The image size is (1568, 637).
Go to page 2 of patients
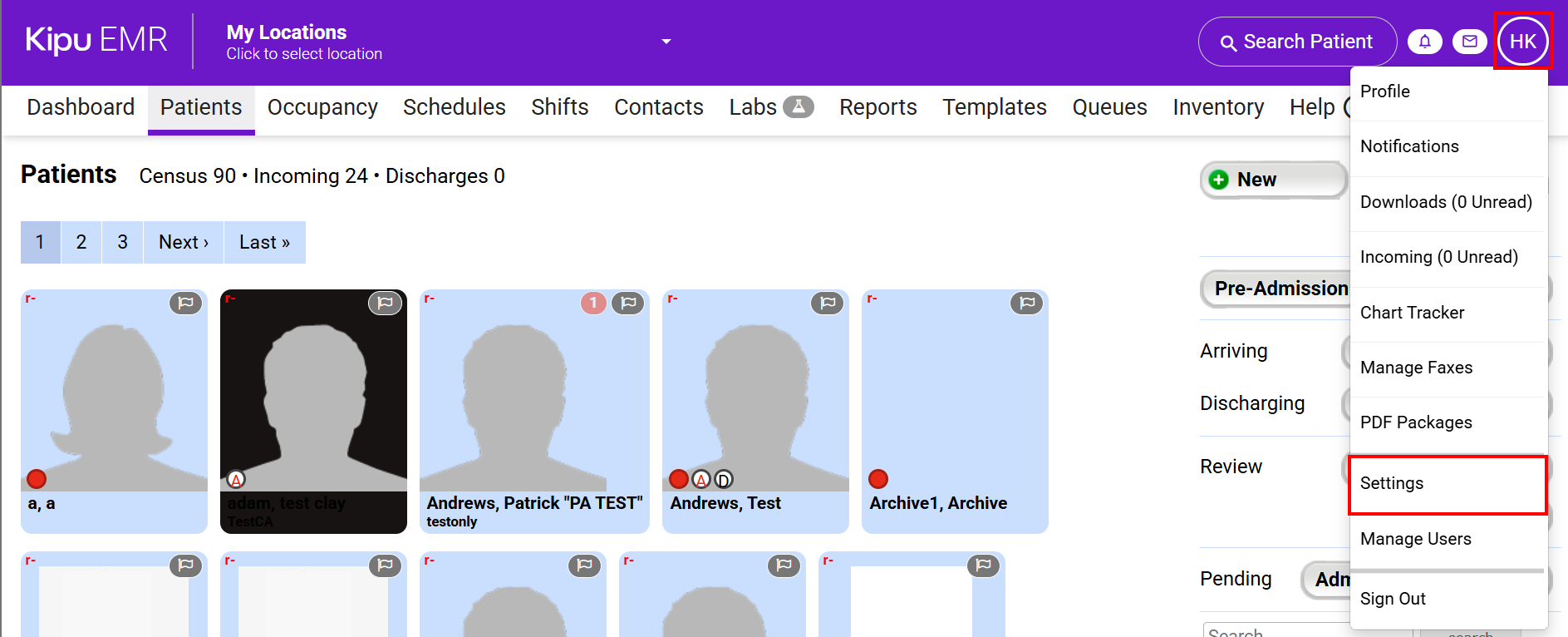coord(81,242)
